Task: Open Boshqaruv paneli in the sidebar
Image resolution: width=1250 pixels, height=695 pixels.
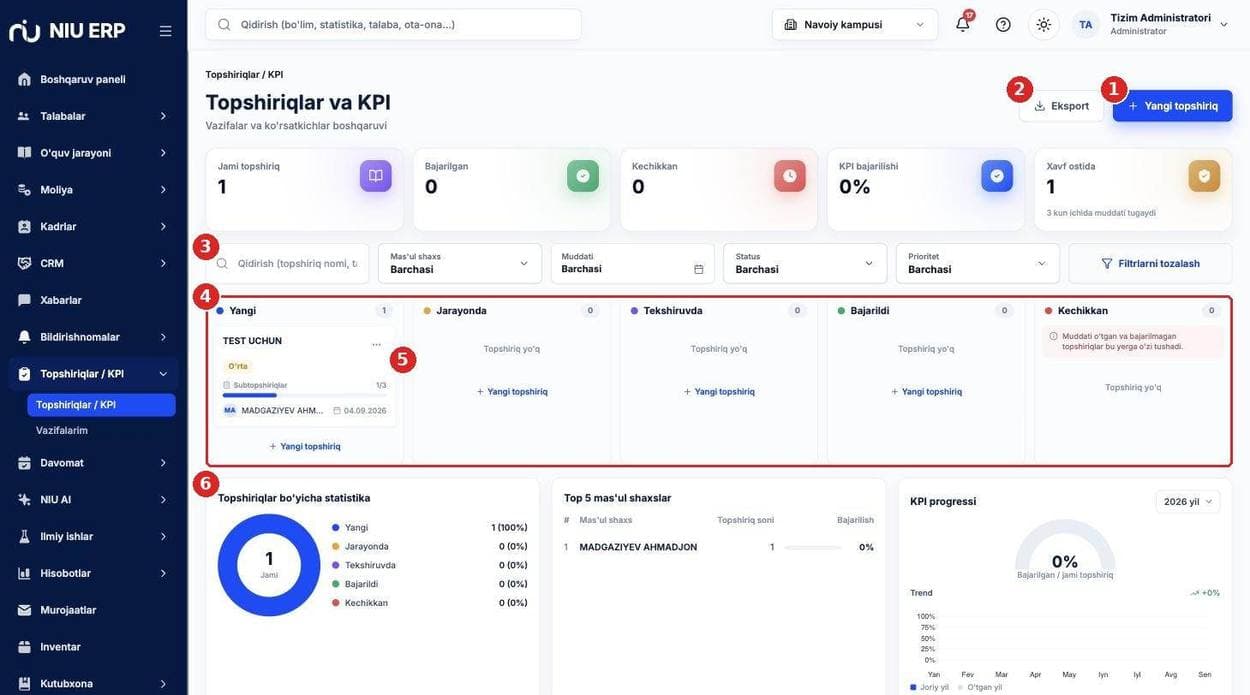Action: click(x=94, y=79)
